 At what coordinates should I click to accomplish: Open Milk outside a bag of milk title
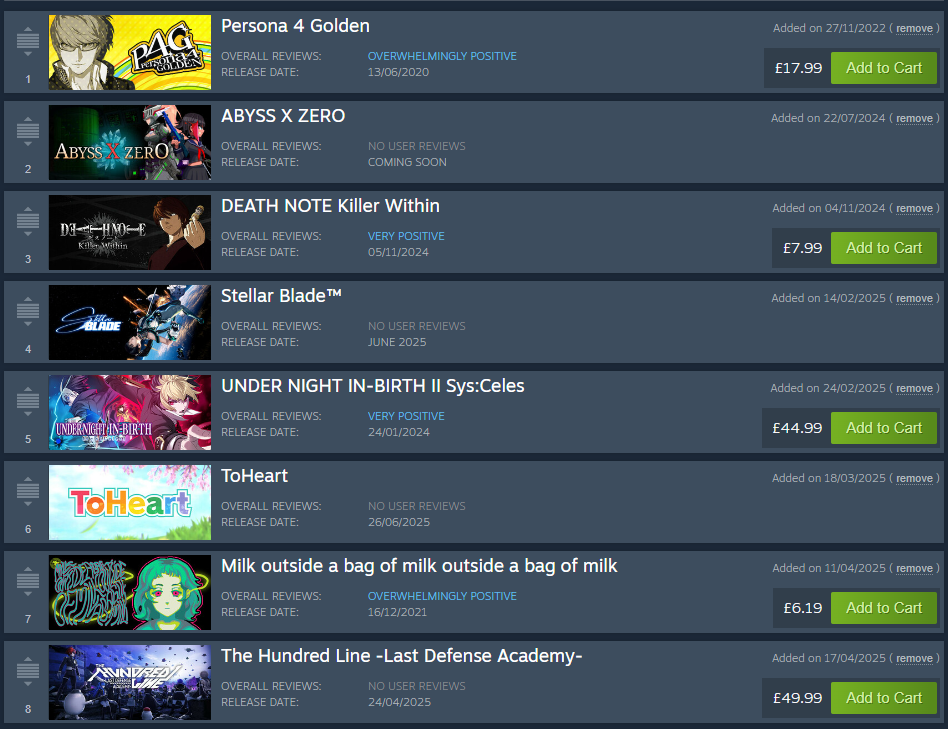point(419,566)
